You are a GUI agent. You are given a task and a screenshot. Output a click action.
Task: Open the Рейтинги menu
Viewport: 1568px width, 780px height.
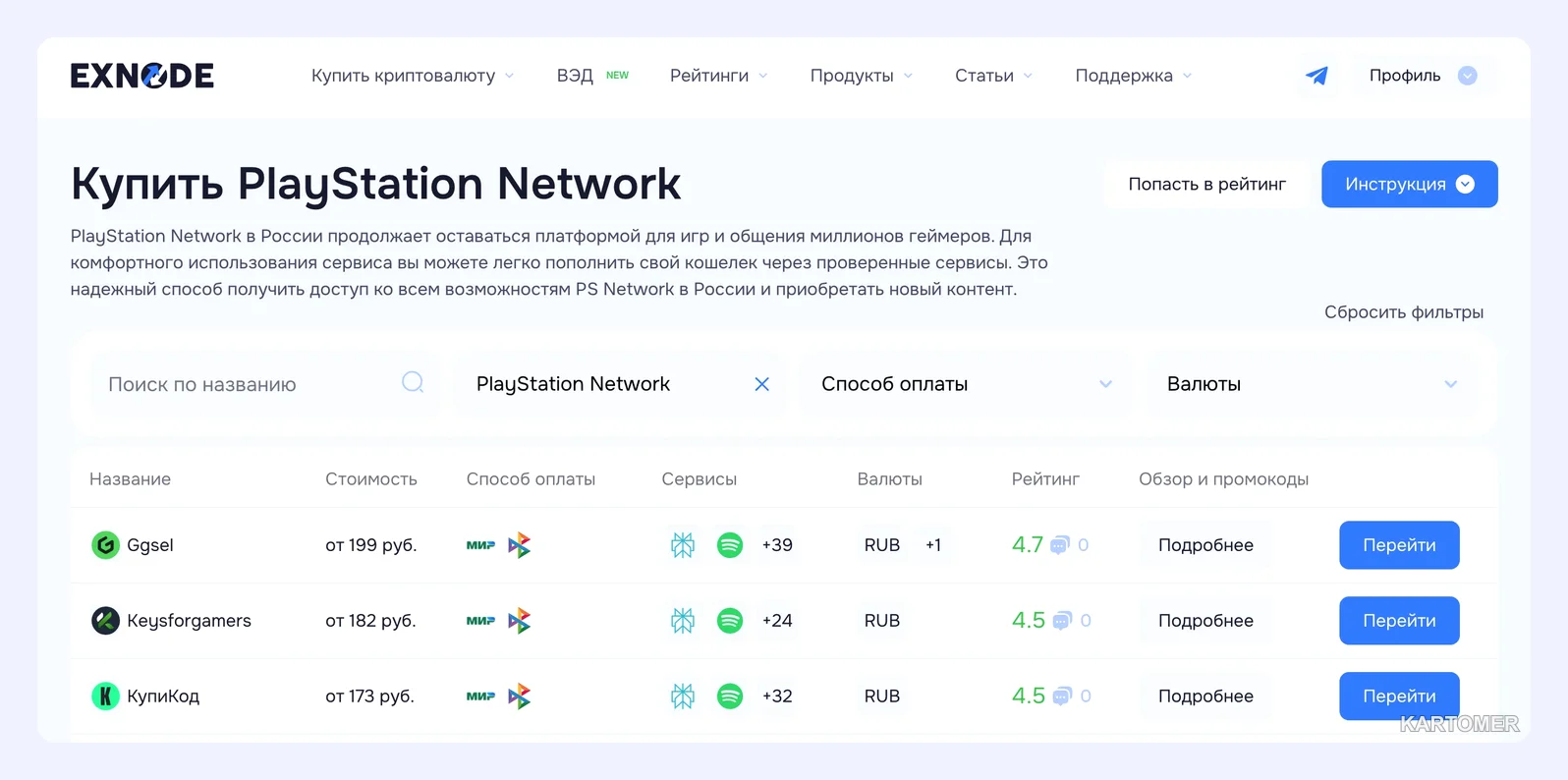click(x=719, y=76)
